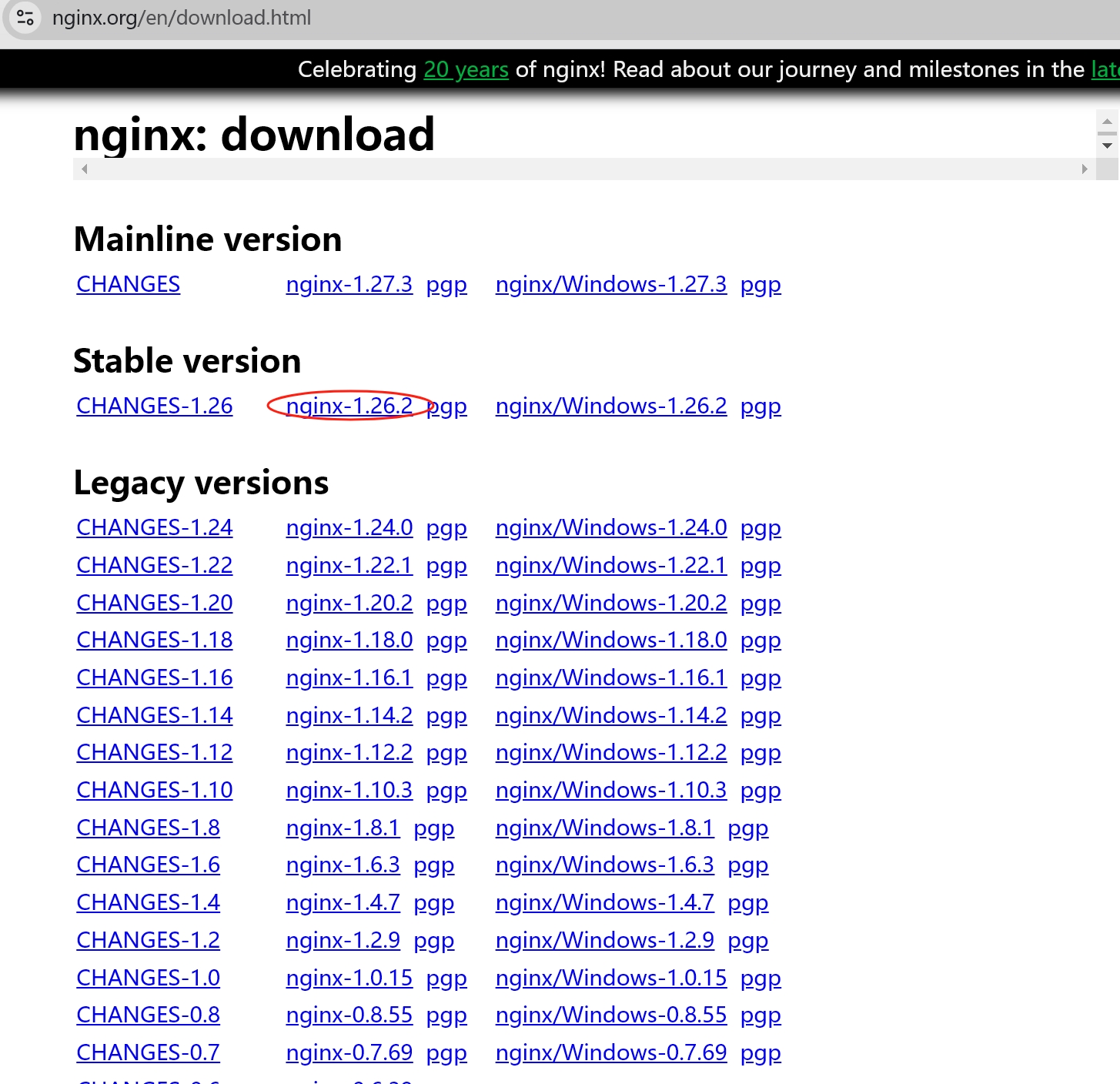Open pgp signature for nginx-1.8.1
This screenshot has width=1120, height=1084.
click(x=434, y=829)
